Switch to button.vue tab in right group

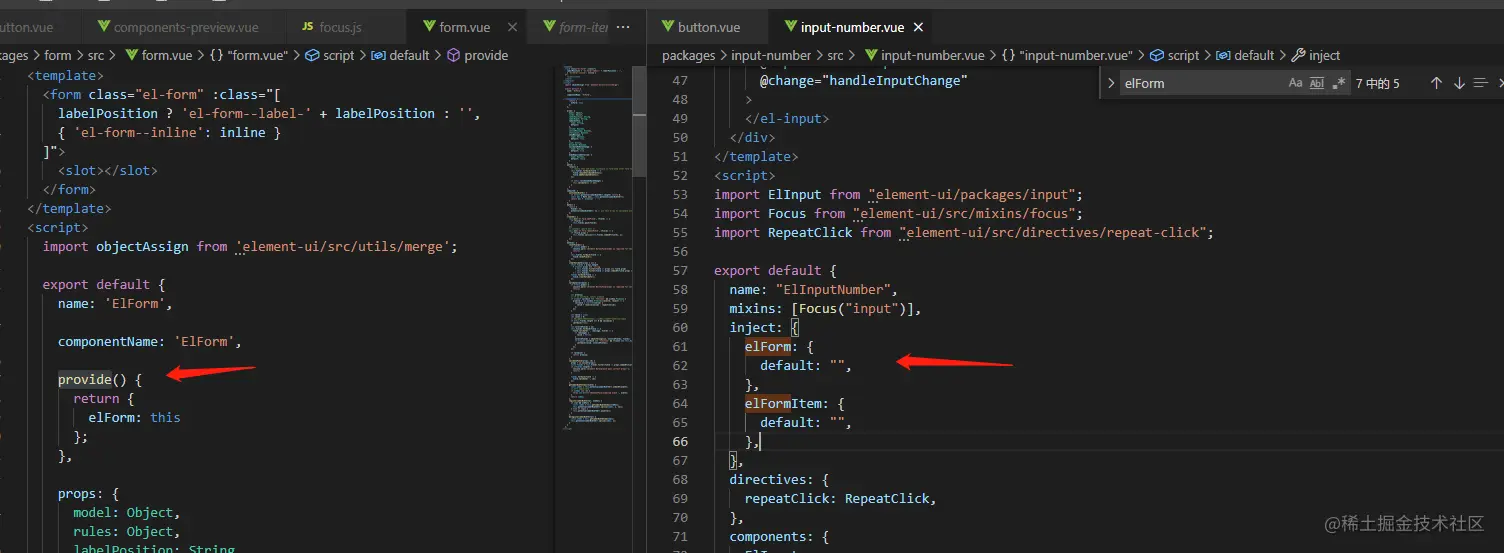[709, 27]
